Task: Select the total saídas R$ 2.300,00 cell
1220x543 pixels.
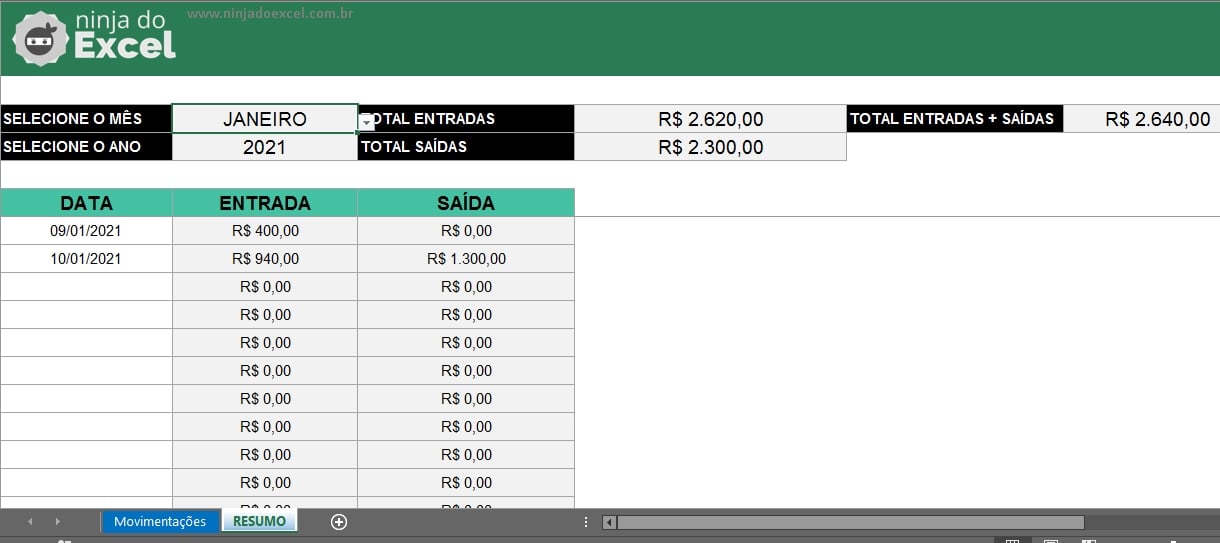Action: (x=710, y=147)
